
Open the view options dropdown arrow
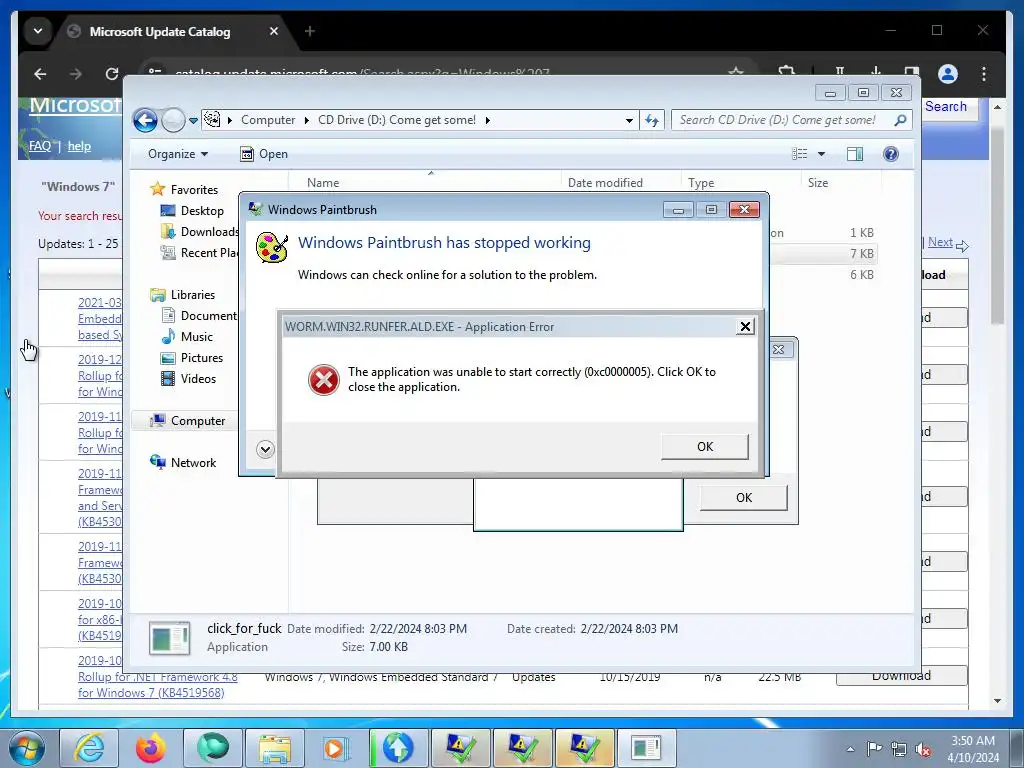[x=822, y=154]
